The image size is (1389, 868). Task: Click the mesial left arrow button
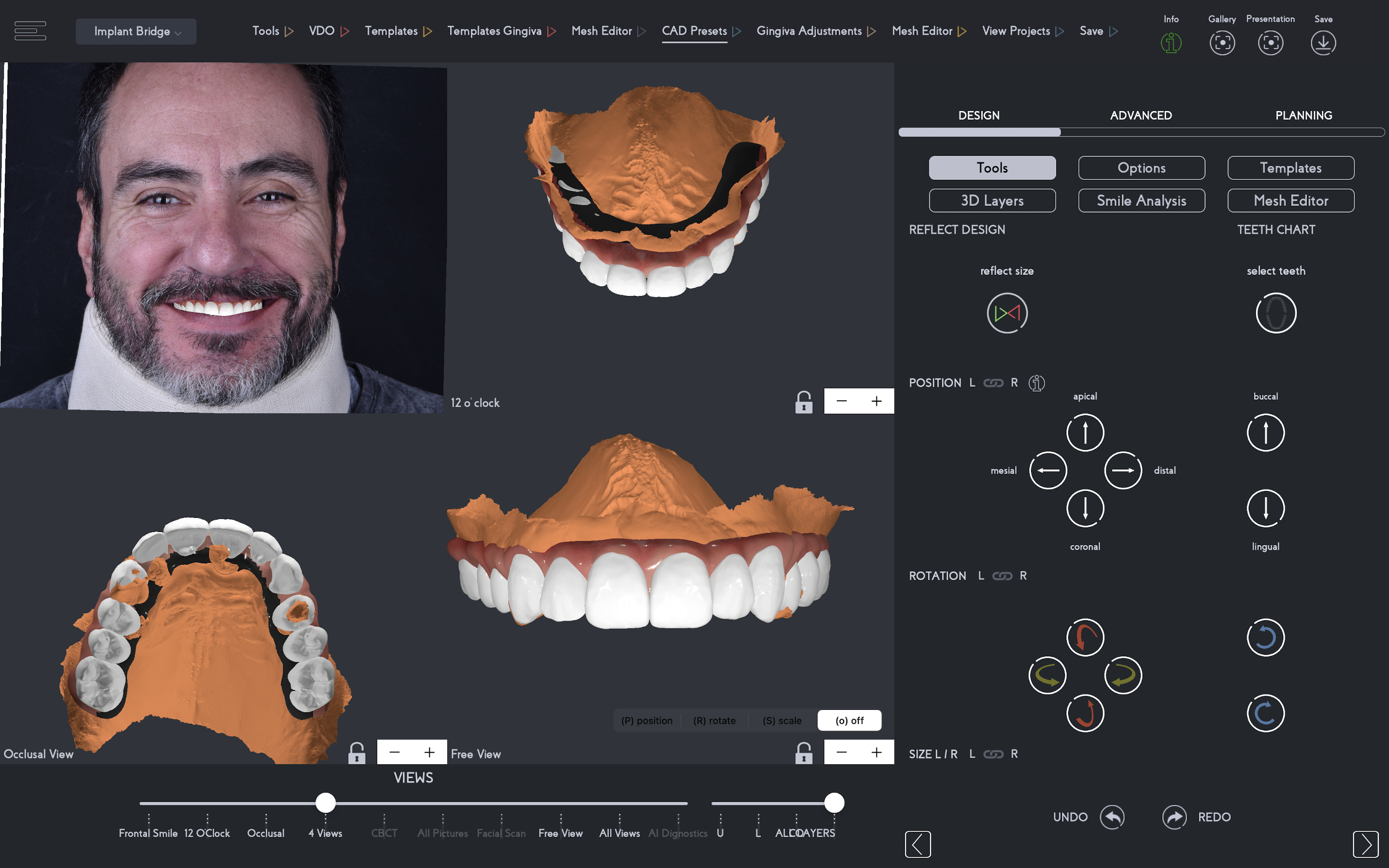[1048, 470]
